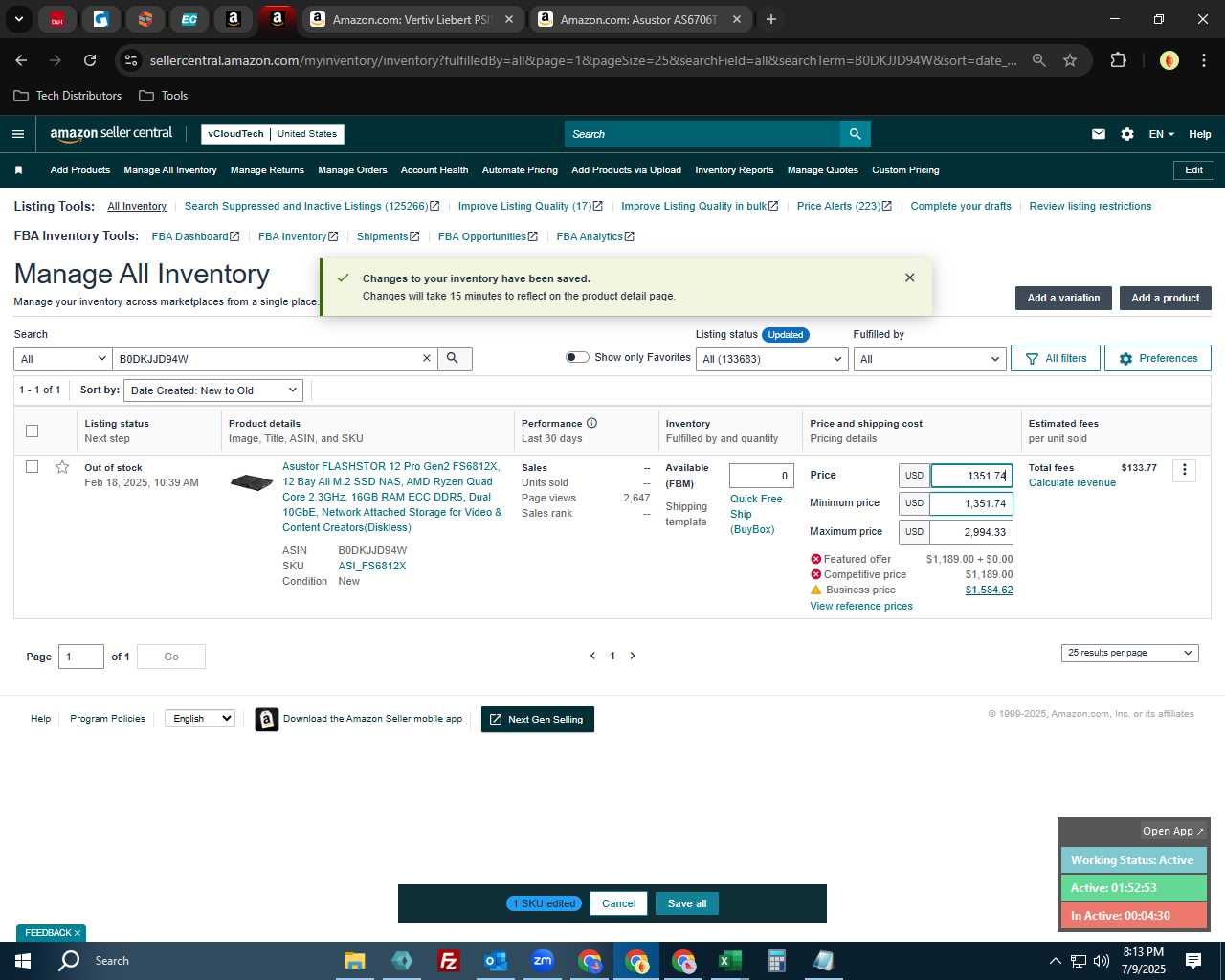Click the bookmark icon in navigation bar
The height and width of the screenshot is (980, 1225).
tap(18, 170)
